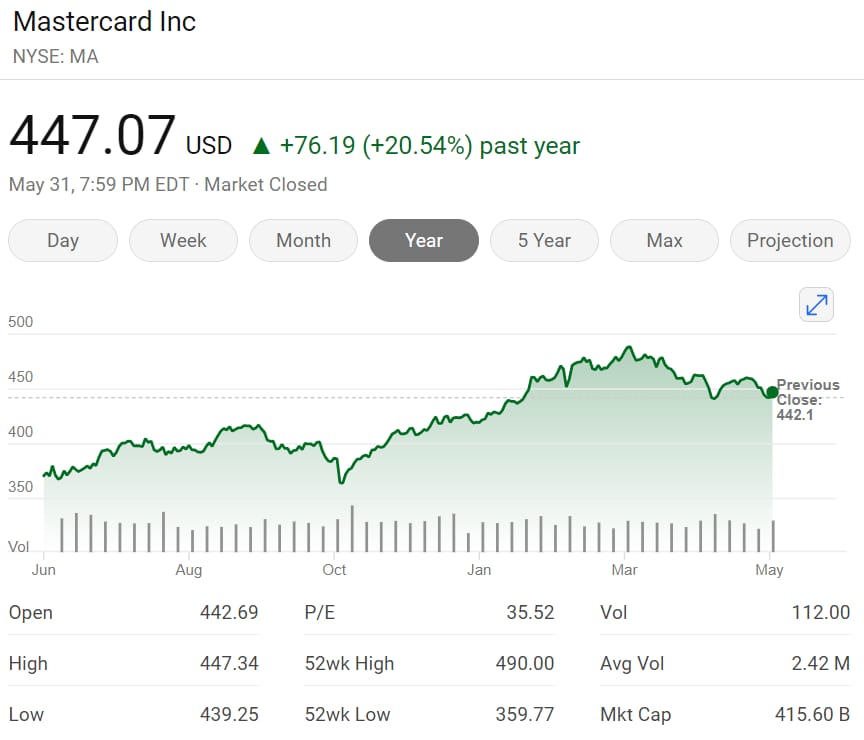
Task: Click the green up-arrow gain indicator
Action: pos(261,146)
